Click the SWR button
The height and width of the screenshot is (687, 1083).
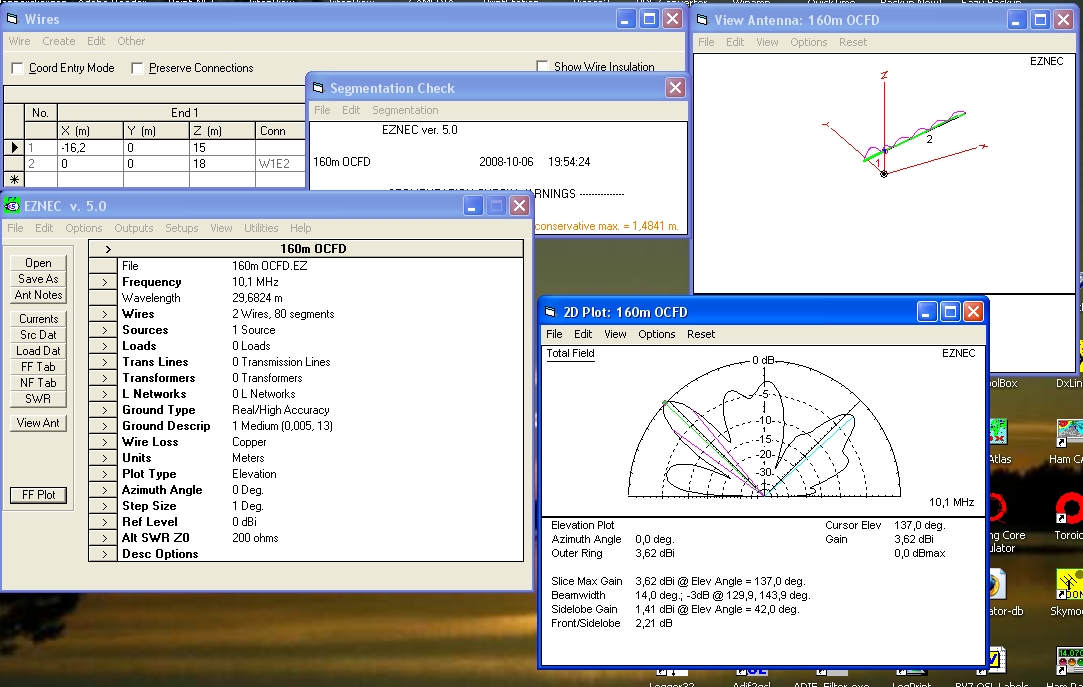pos(38,399)
